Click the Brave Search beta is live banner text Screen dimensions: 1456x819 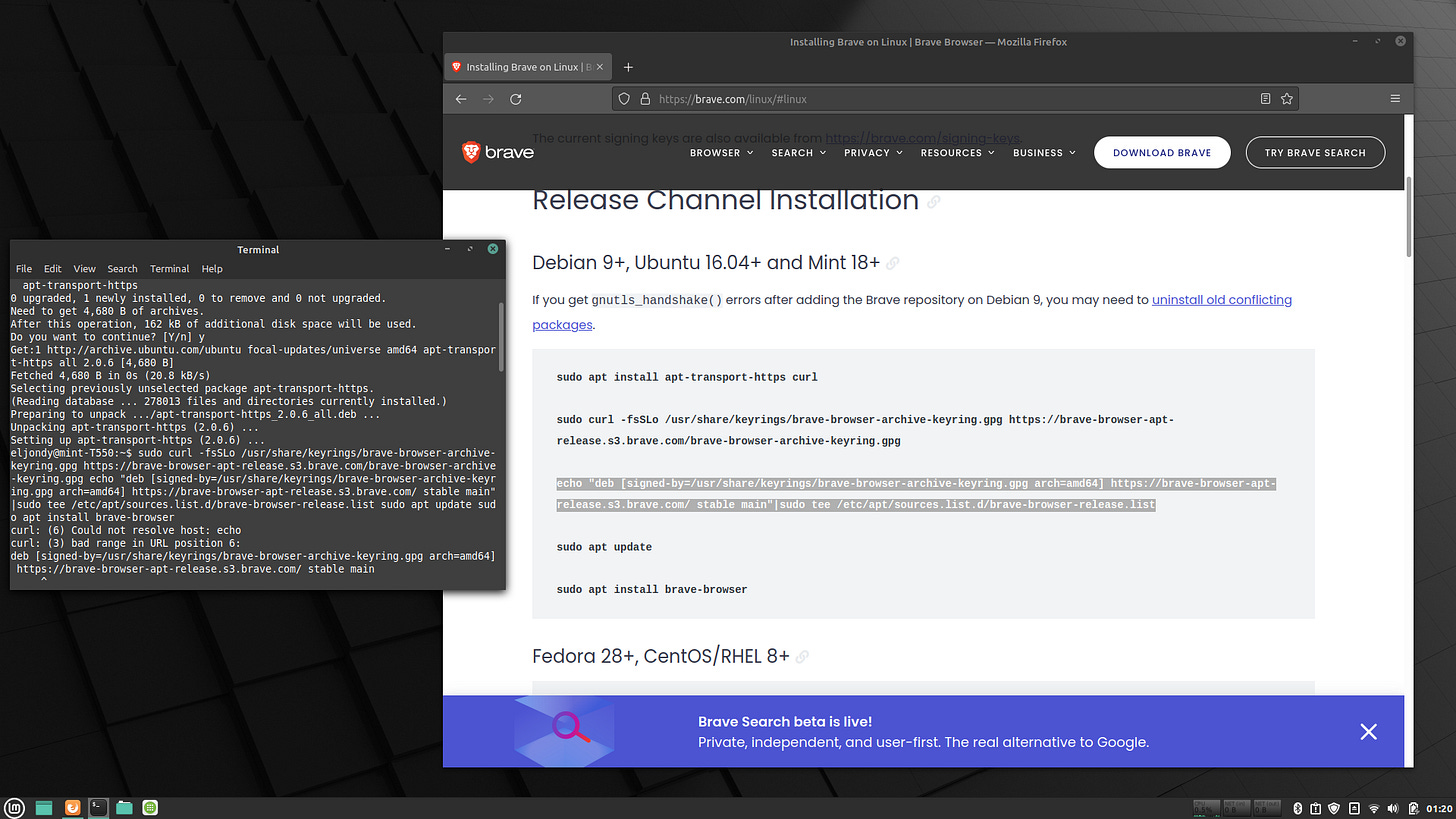tap(785, 721)
